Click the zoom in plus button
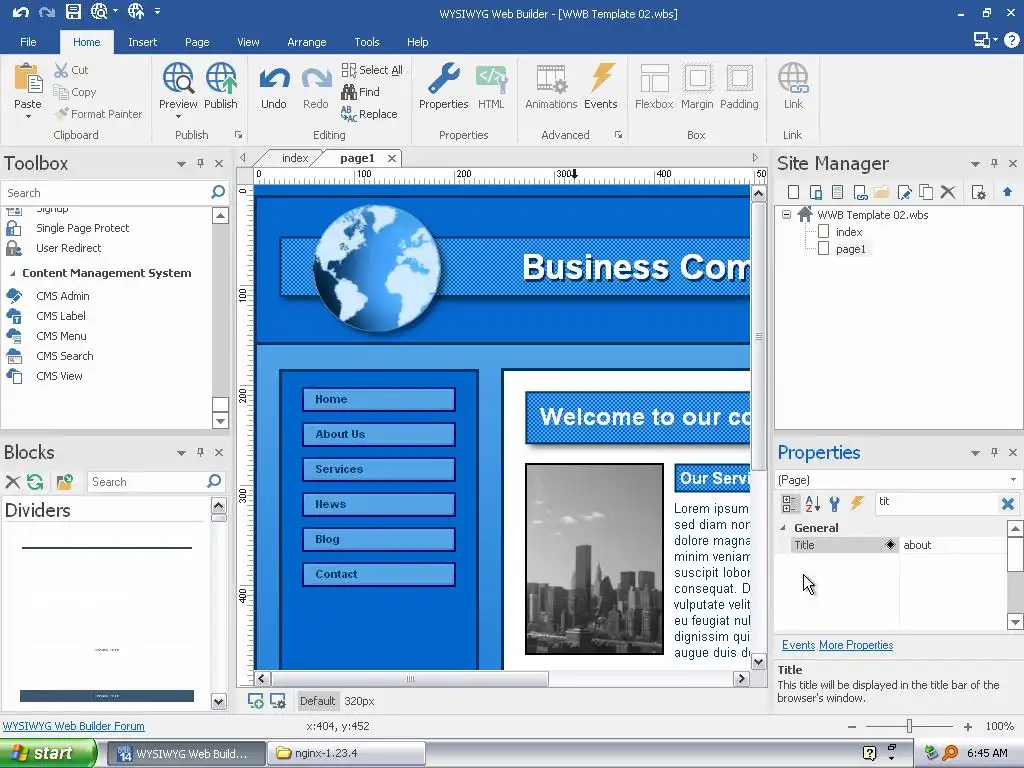This screenshot has height=768, width=1024. tap(968, 726)
